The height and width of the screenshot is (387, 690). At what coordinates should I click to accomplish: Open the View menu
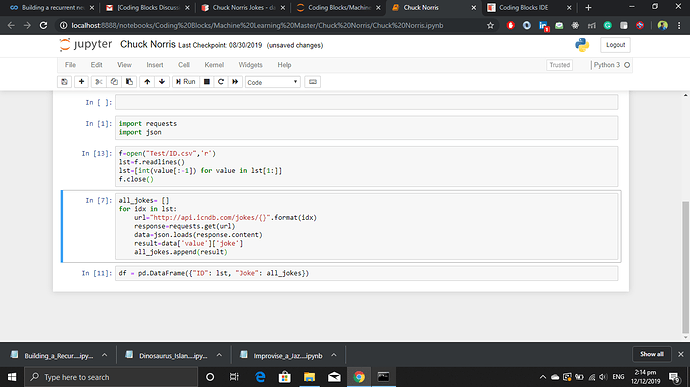(x=124, y=65)
